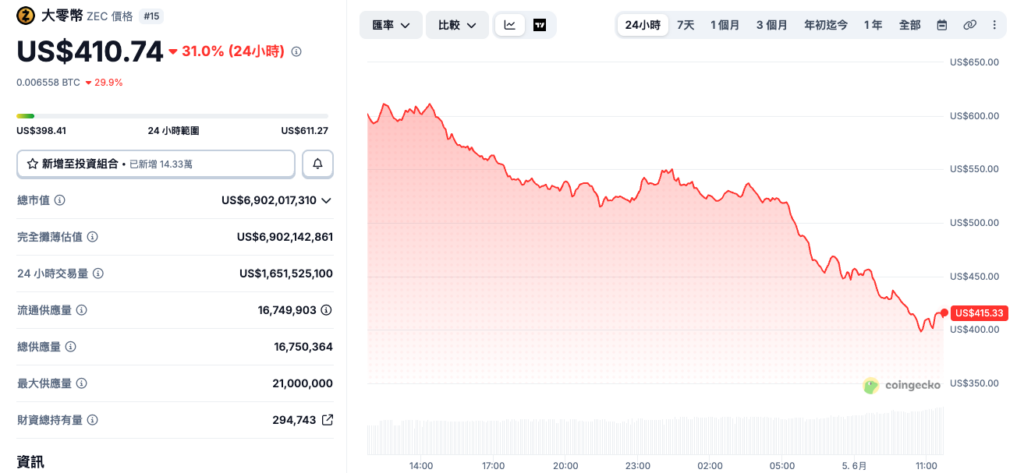This screenshot has width=1024, height=473.
Task: Click info icon after 16,749,903 value
Action: tap(327, 310)
